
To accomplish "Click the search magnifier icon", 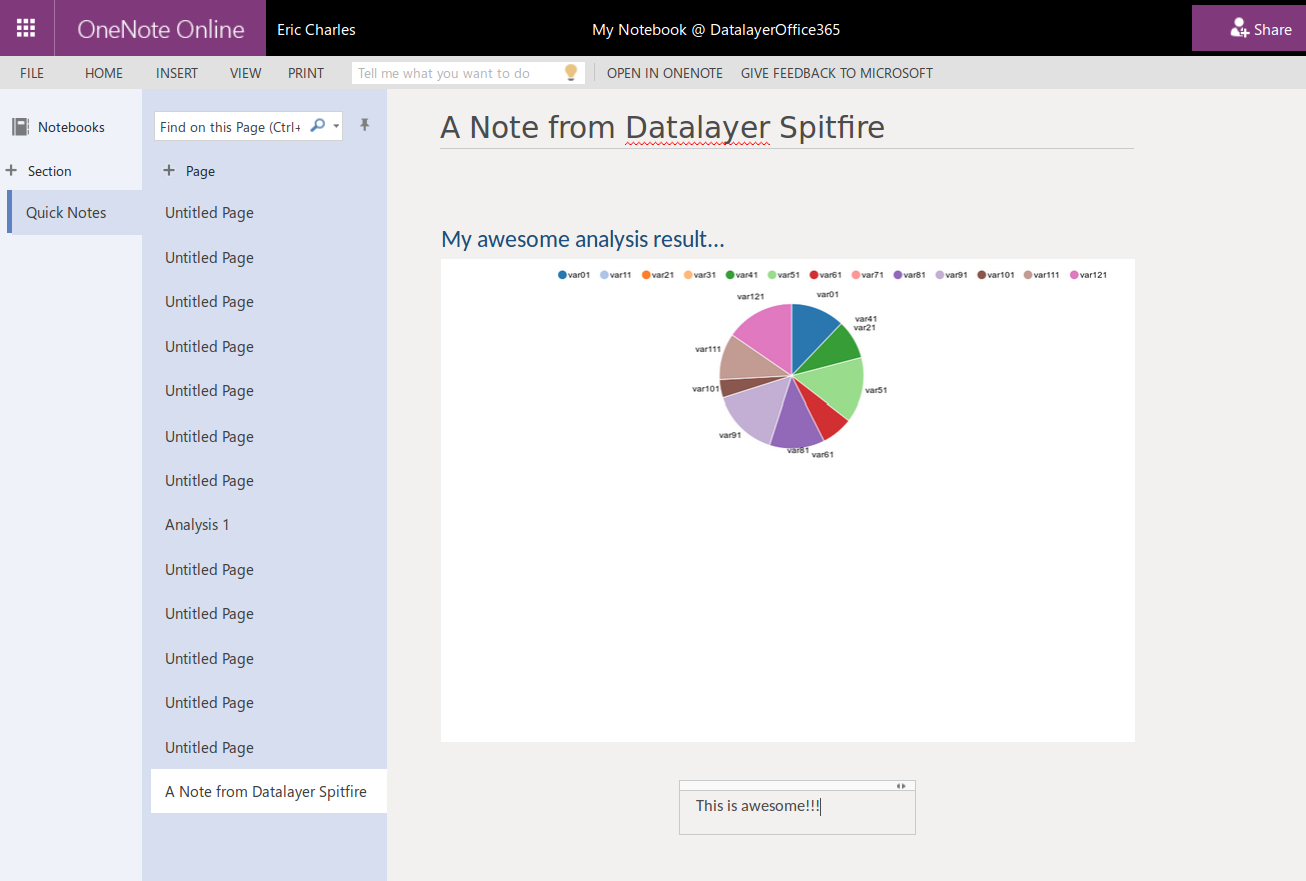I will point(318,126).
